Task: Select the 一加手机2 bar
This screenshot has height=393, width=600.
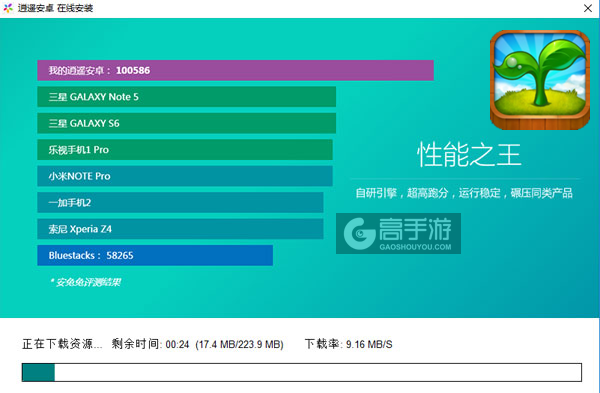Action: click(x=180, y=202)
